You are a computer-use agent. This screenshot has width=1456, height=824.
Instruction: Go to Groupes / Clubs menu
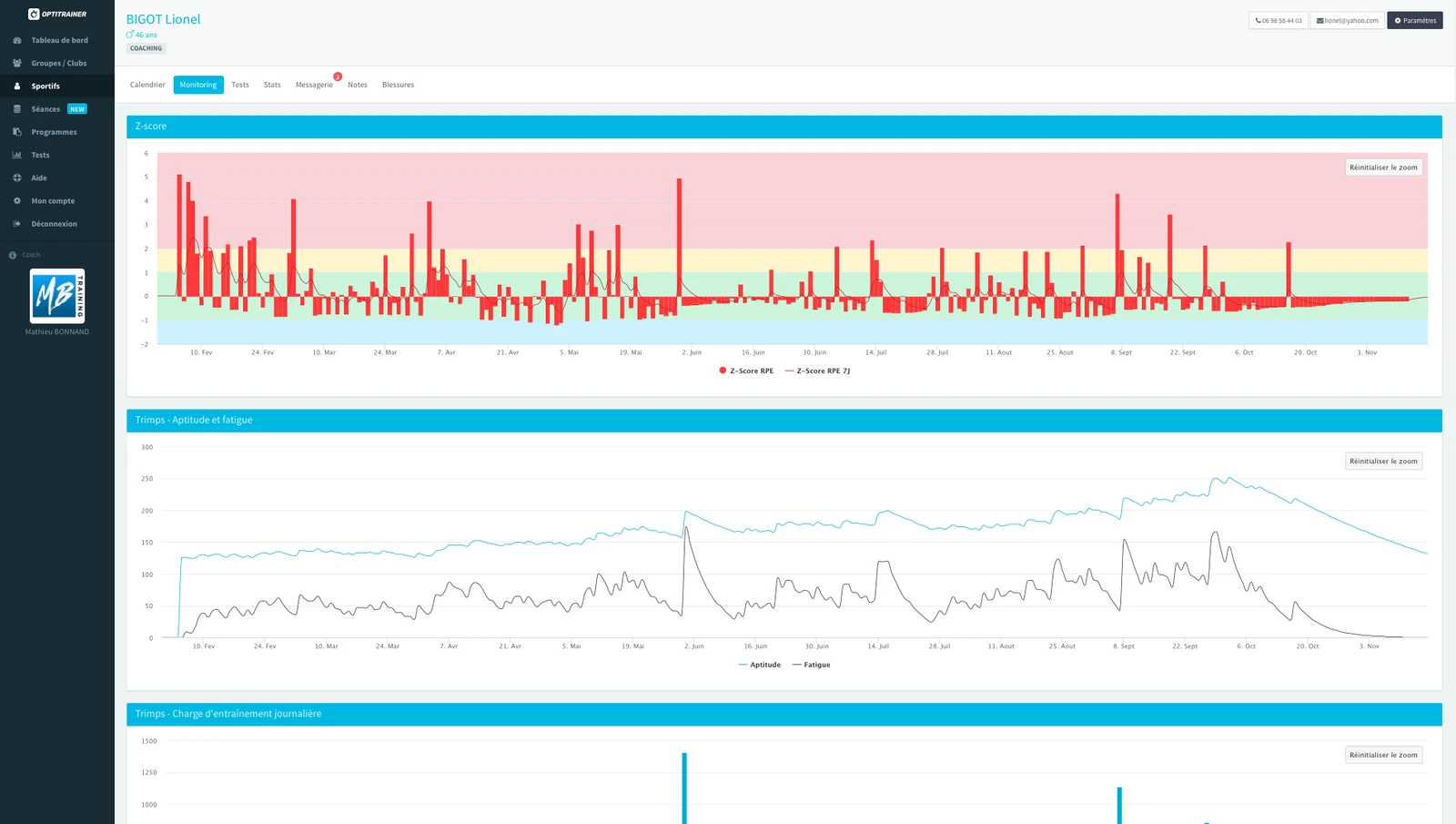tap(57, 63)
